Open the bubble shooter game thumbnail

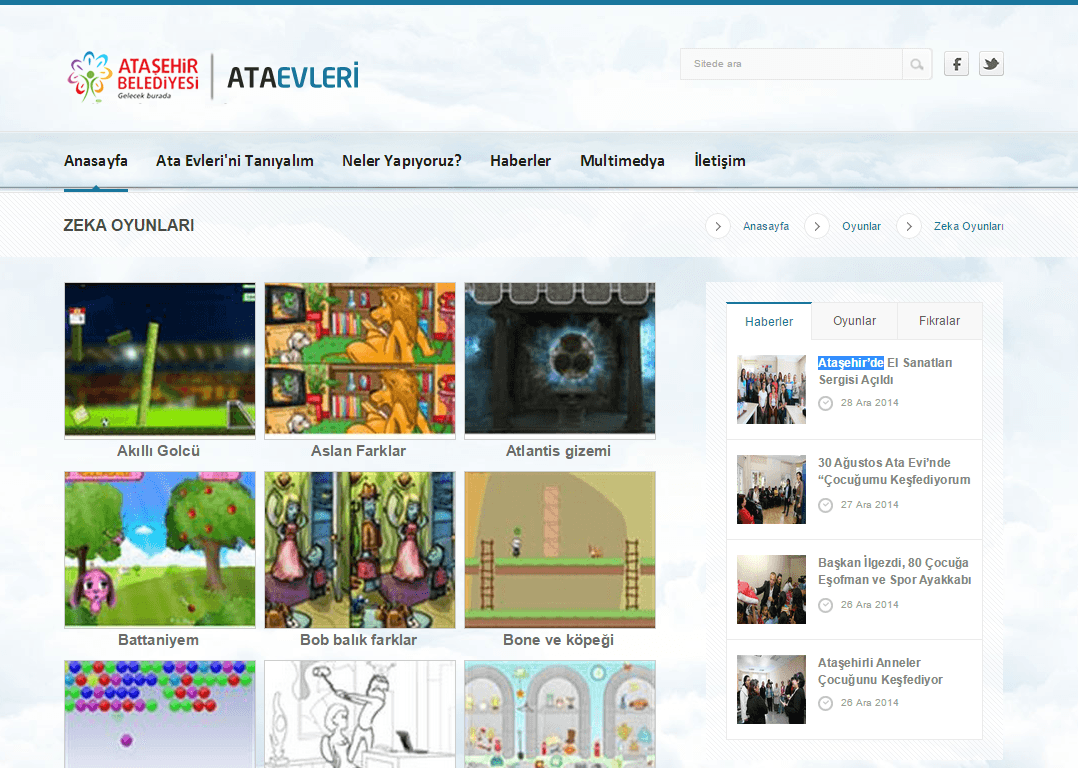click(160, 714)
